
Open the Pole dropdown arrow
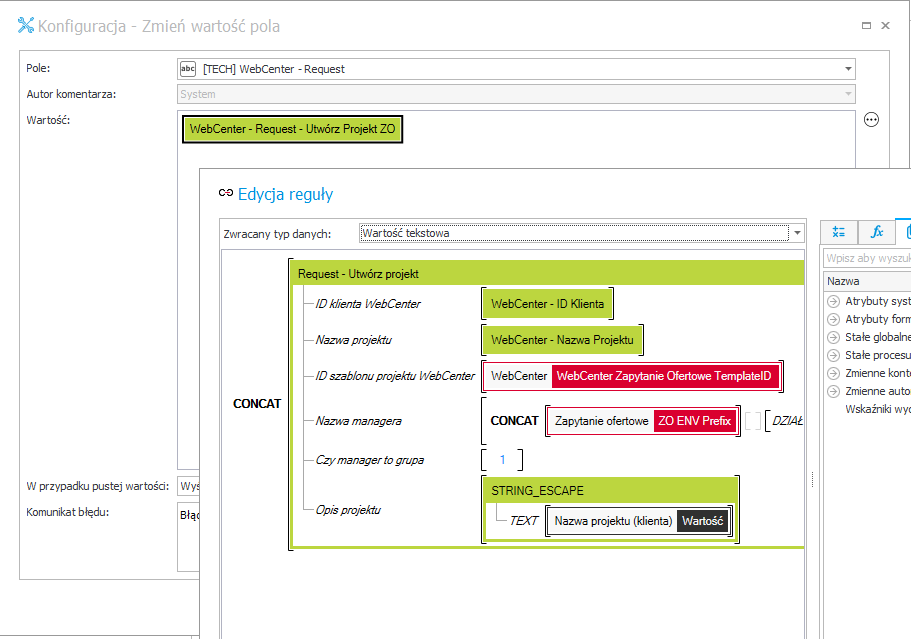point(848,69)
